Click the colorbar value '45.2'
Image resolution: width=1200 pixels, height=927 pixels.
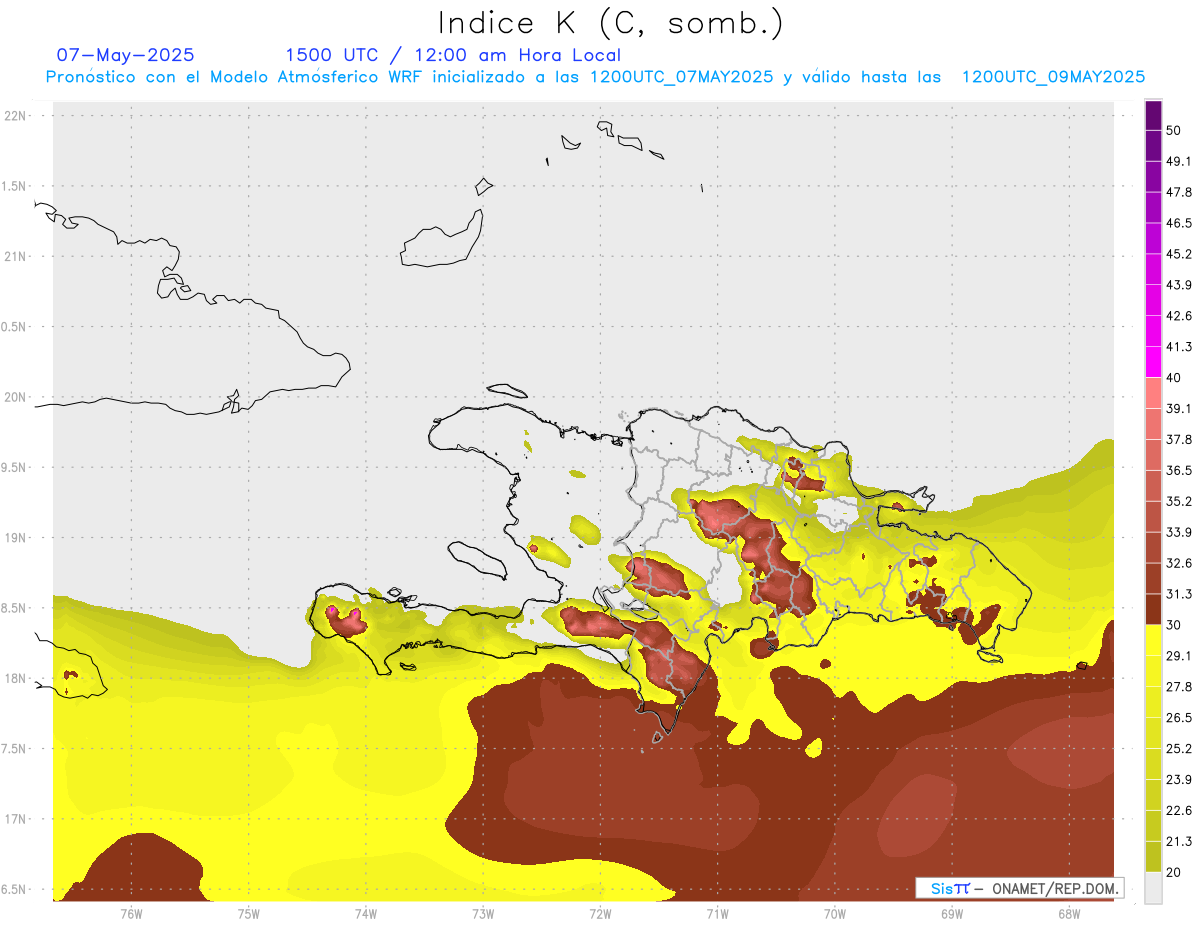coord(1179,254)
